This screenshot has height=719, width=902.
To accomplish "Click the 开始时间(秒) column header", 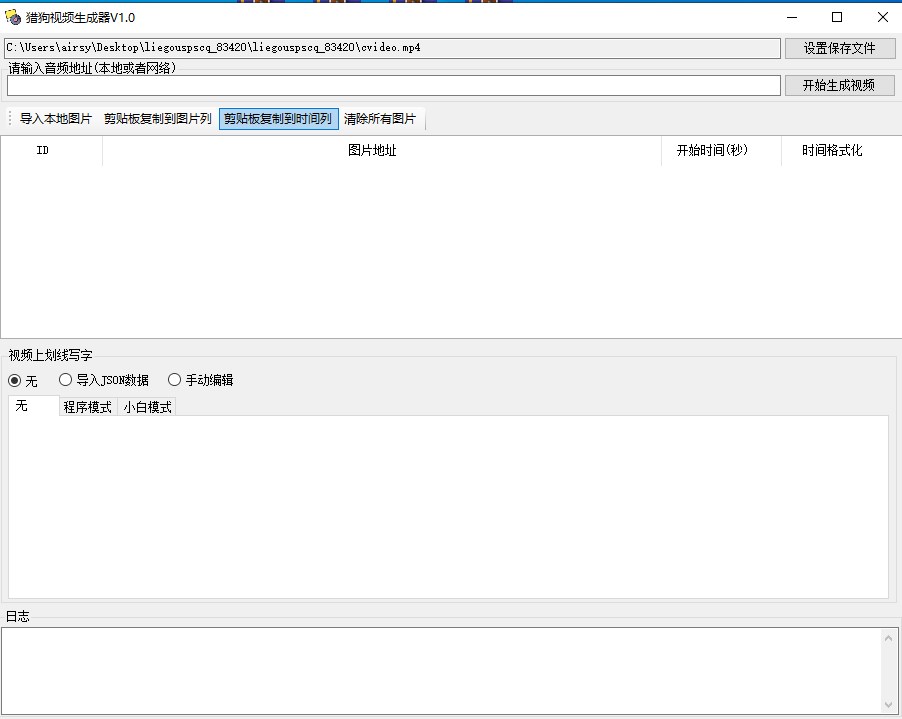I will (x=721, y=151).
